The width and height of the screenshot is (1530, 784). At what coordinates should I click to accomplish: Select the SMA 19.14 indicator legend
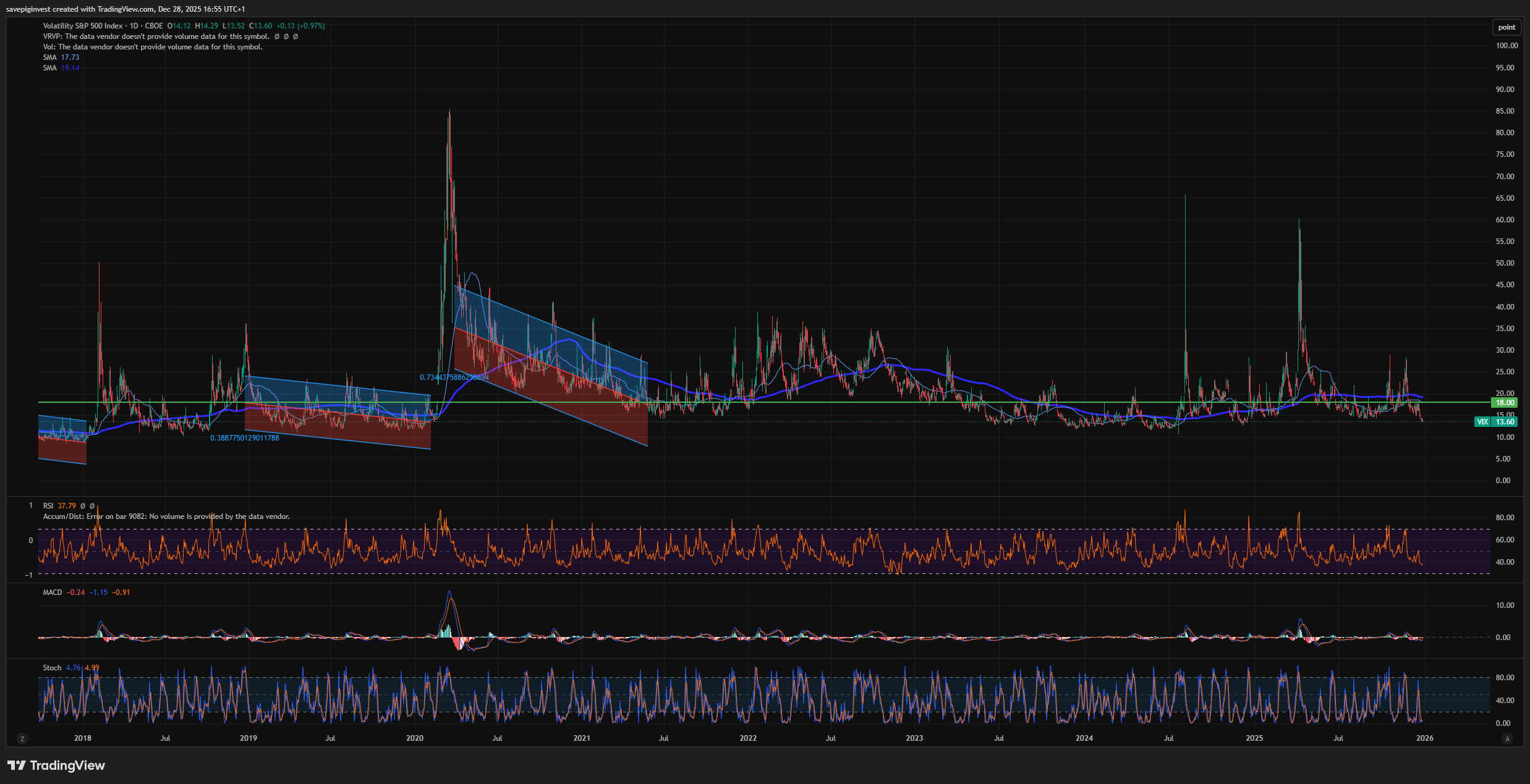61,68
